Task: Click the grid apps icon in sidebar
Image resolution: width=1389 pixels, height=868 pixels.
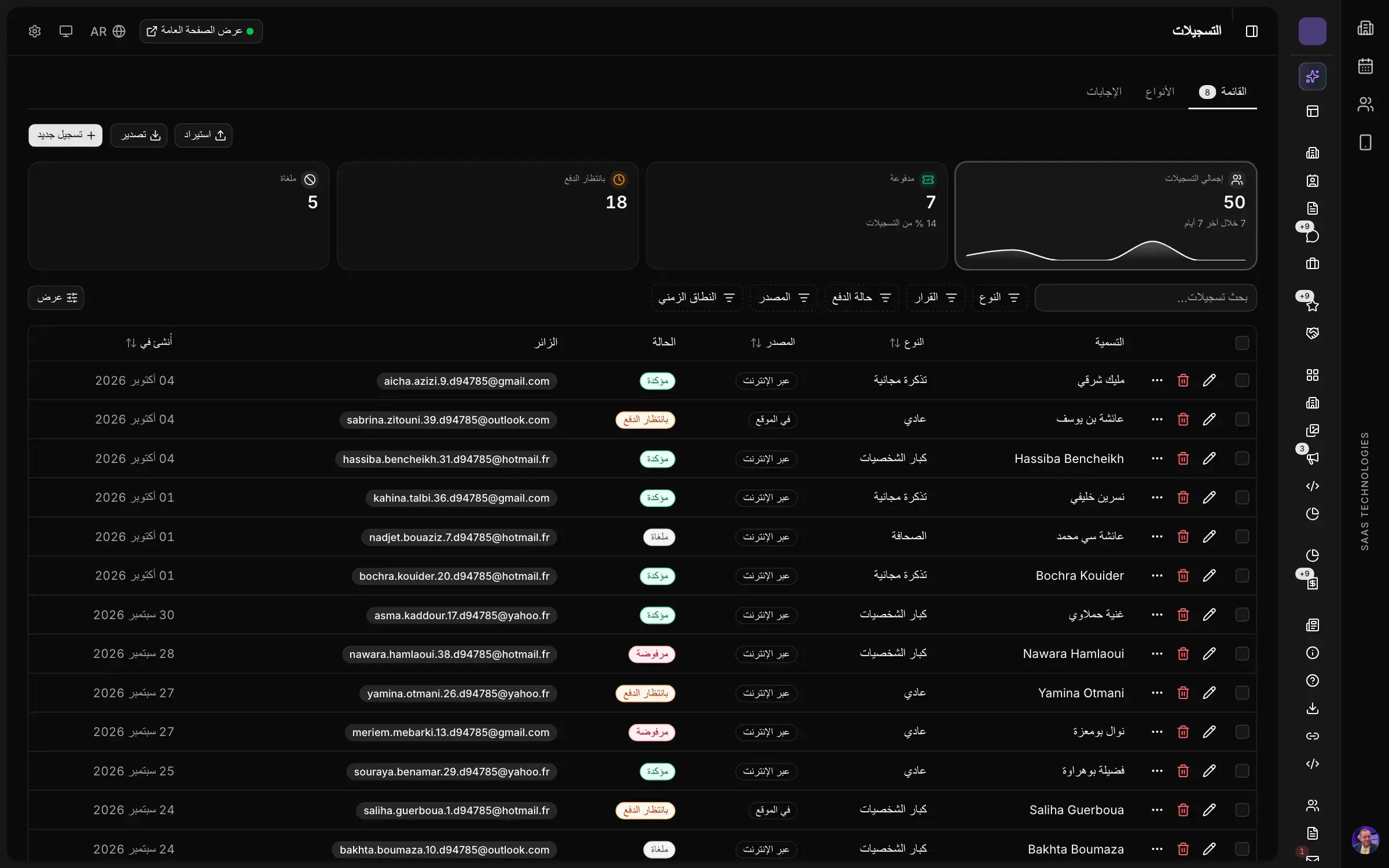Action: pos(1312,375)
